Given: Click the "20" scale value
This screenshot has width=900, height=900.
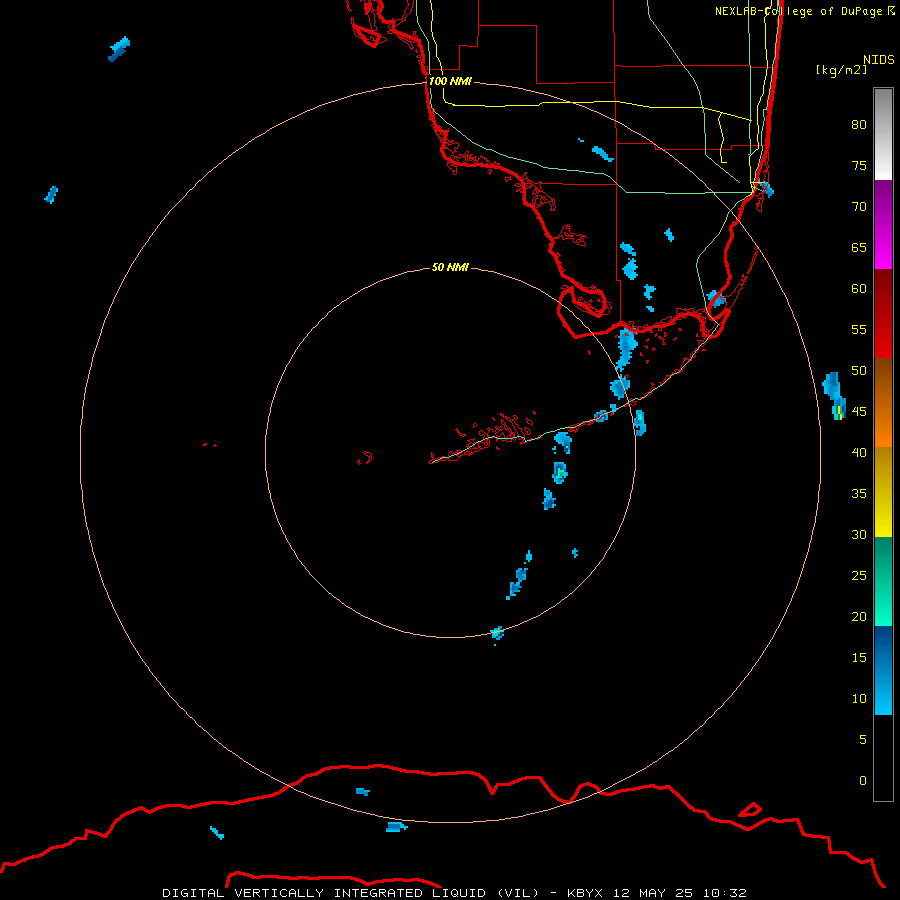Looking at the screenshot, I should [859, 617].
